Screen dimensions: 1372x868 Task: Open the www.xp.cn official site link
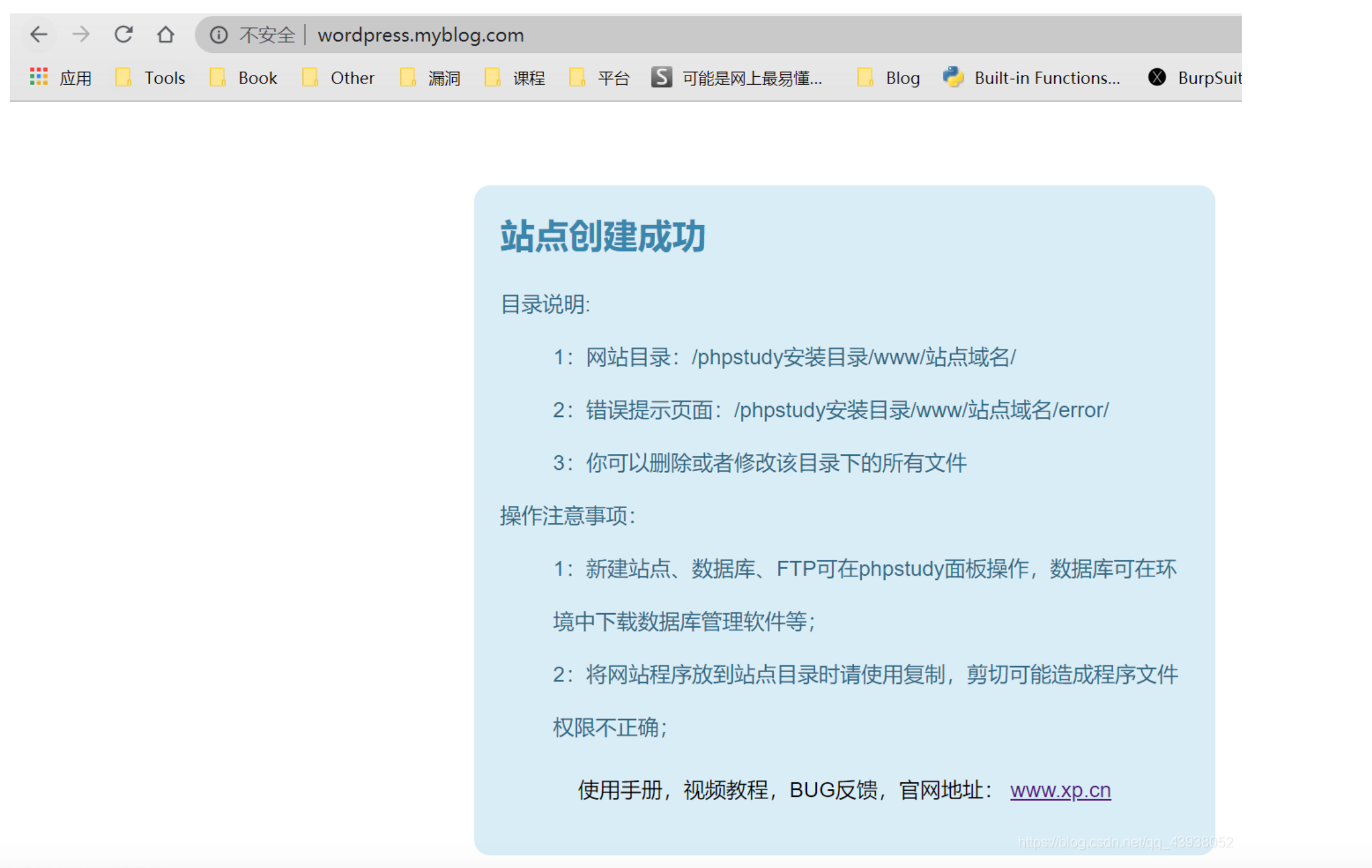pyautogui.click(x=1060, y=790)
